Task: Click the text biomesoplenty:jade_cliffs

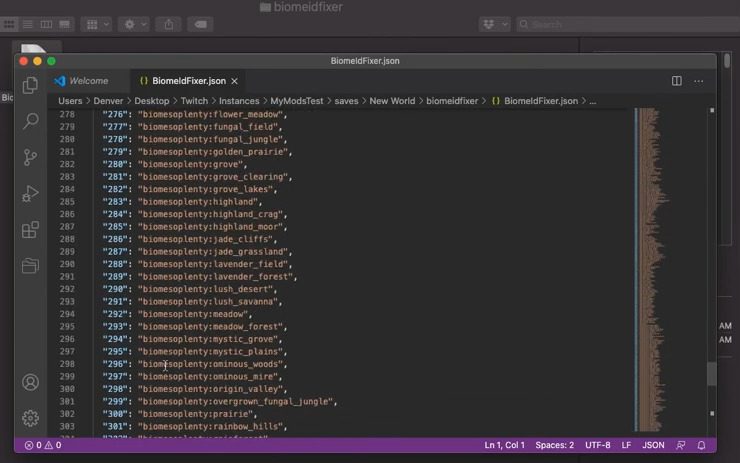Action: pos(207,239)
